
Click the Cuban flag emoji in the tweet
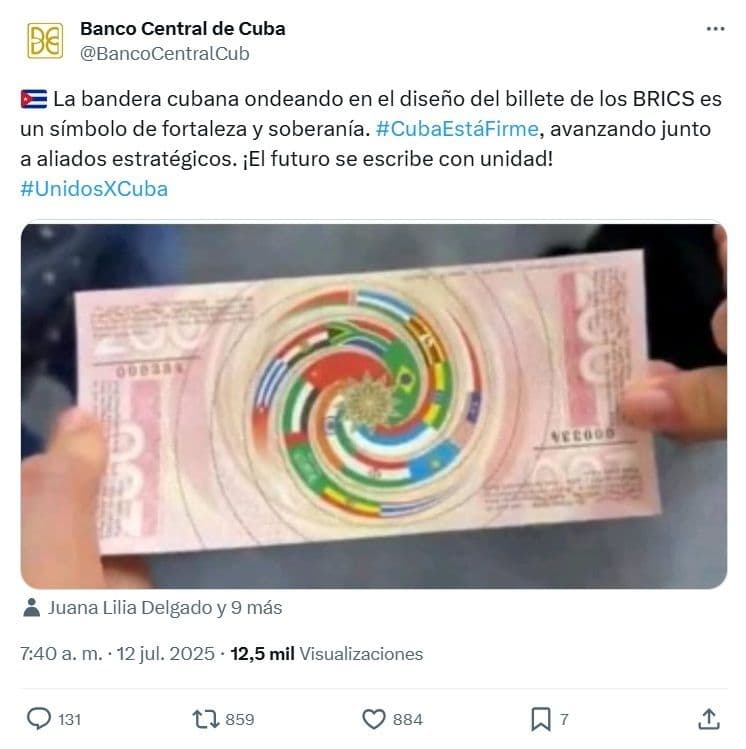coord(34,99)
